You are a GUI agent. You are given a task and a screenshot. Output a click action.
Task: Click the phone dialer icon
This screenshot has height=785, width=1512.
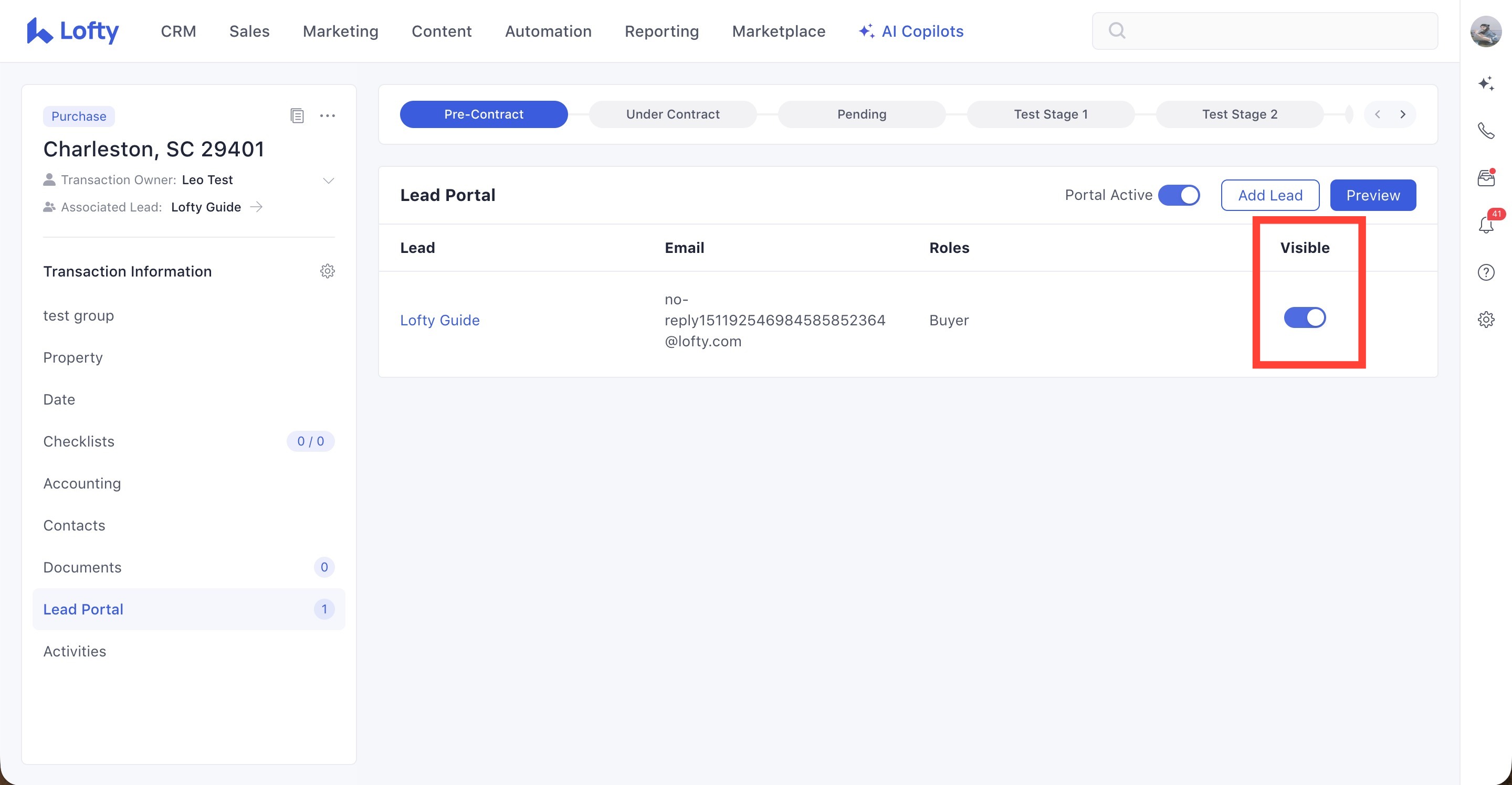[x=1486, y=130]
